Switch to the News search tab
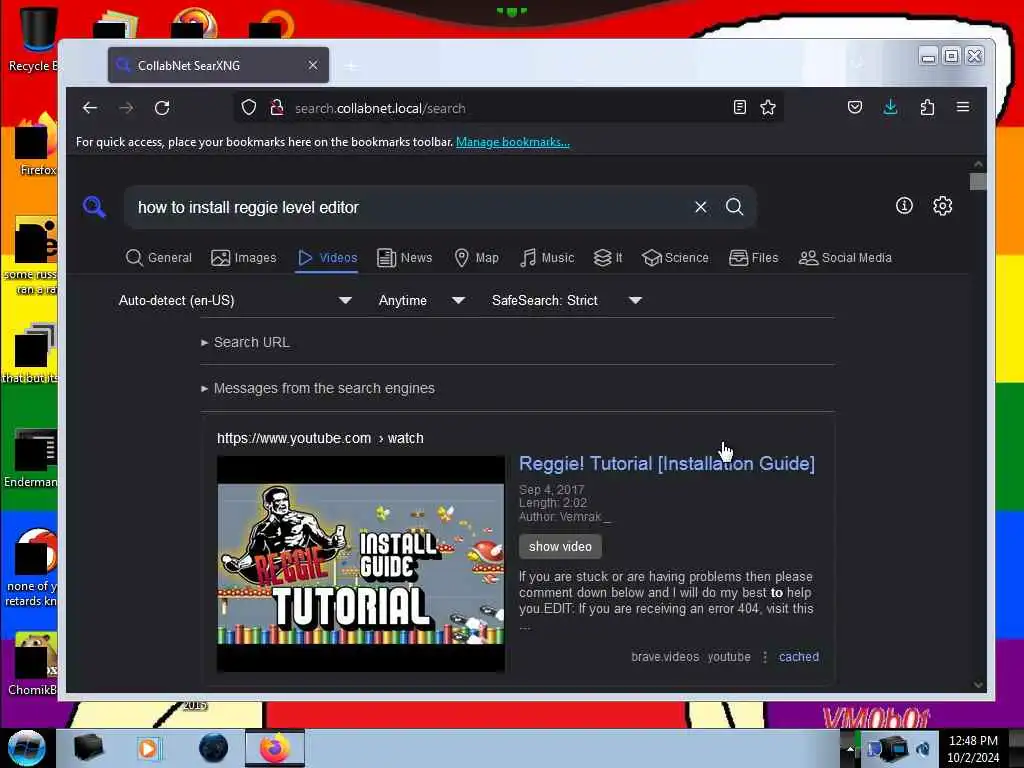This screenshot has width=1024, height=768. tap(405, 258)
